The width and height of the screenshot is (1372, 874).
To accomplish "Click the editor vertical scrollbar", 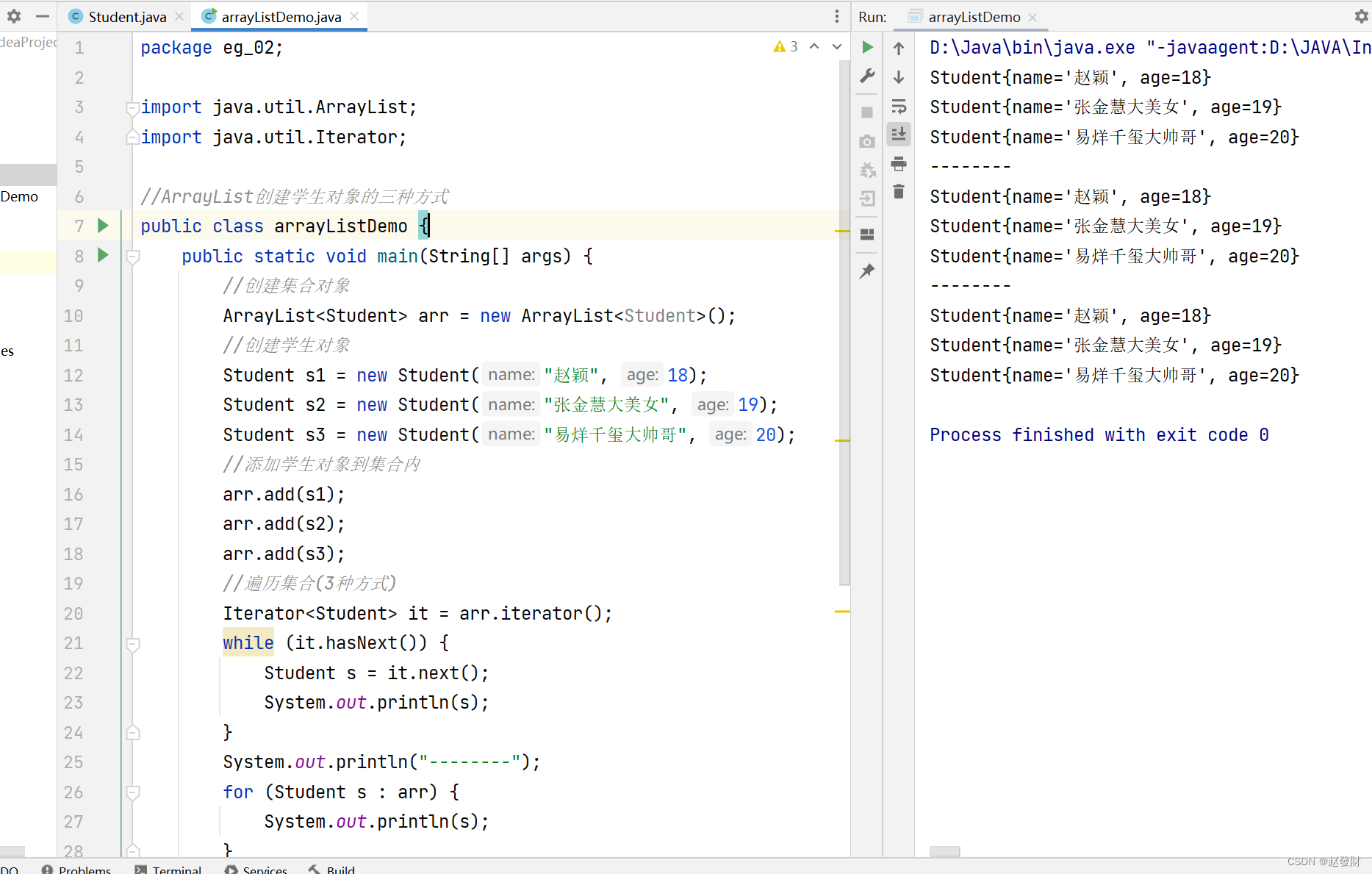I will [844, 323].
